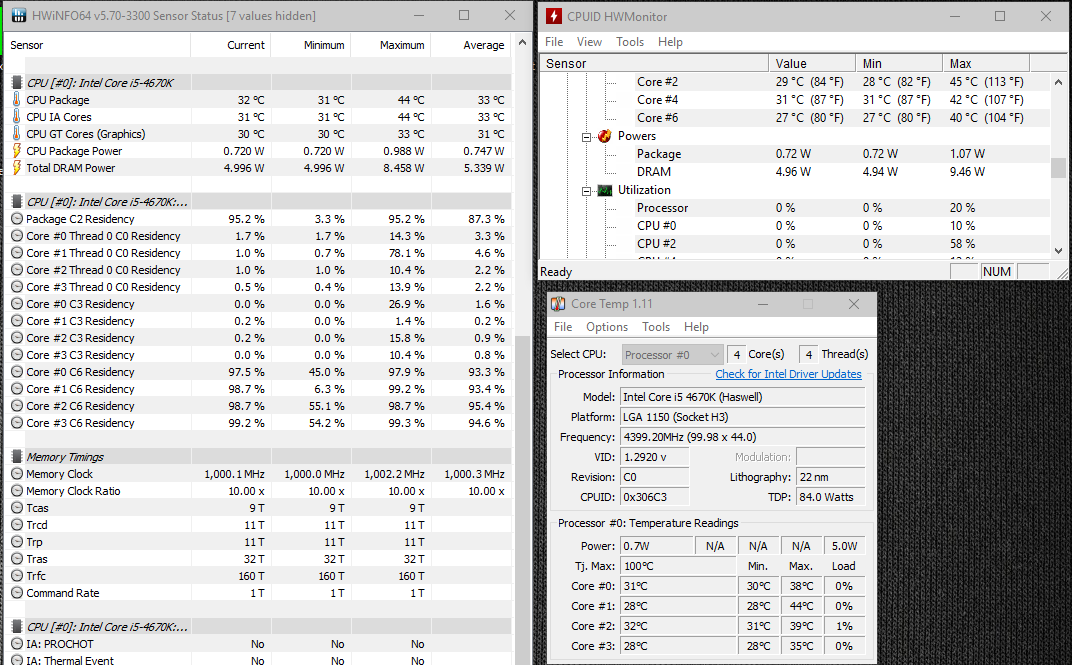Click the Frequency field in Core Temp

coord(742,437)
